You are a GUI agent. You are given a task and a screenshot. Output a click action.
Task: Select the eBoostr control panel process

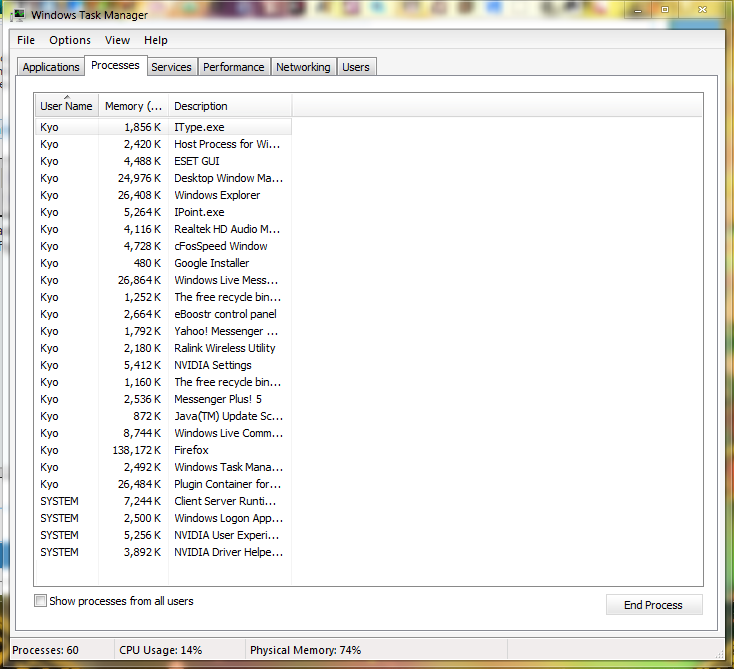pos(163,314)
